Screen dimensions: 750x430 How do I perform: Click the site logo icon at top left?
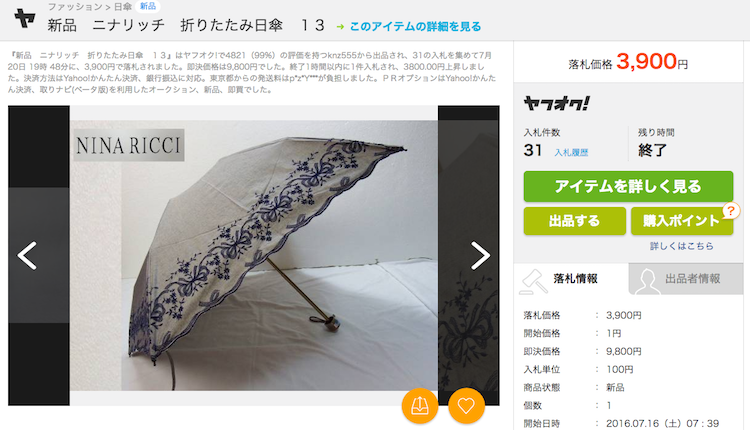click(x=25, y=19)
